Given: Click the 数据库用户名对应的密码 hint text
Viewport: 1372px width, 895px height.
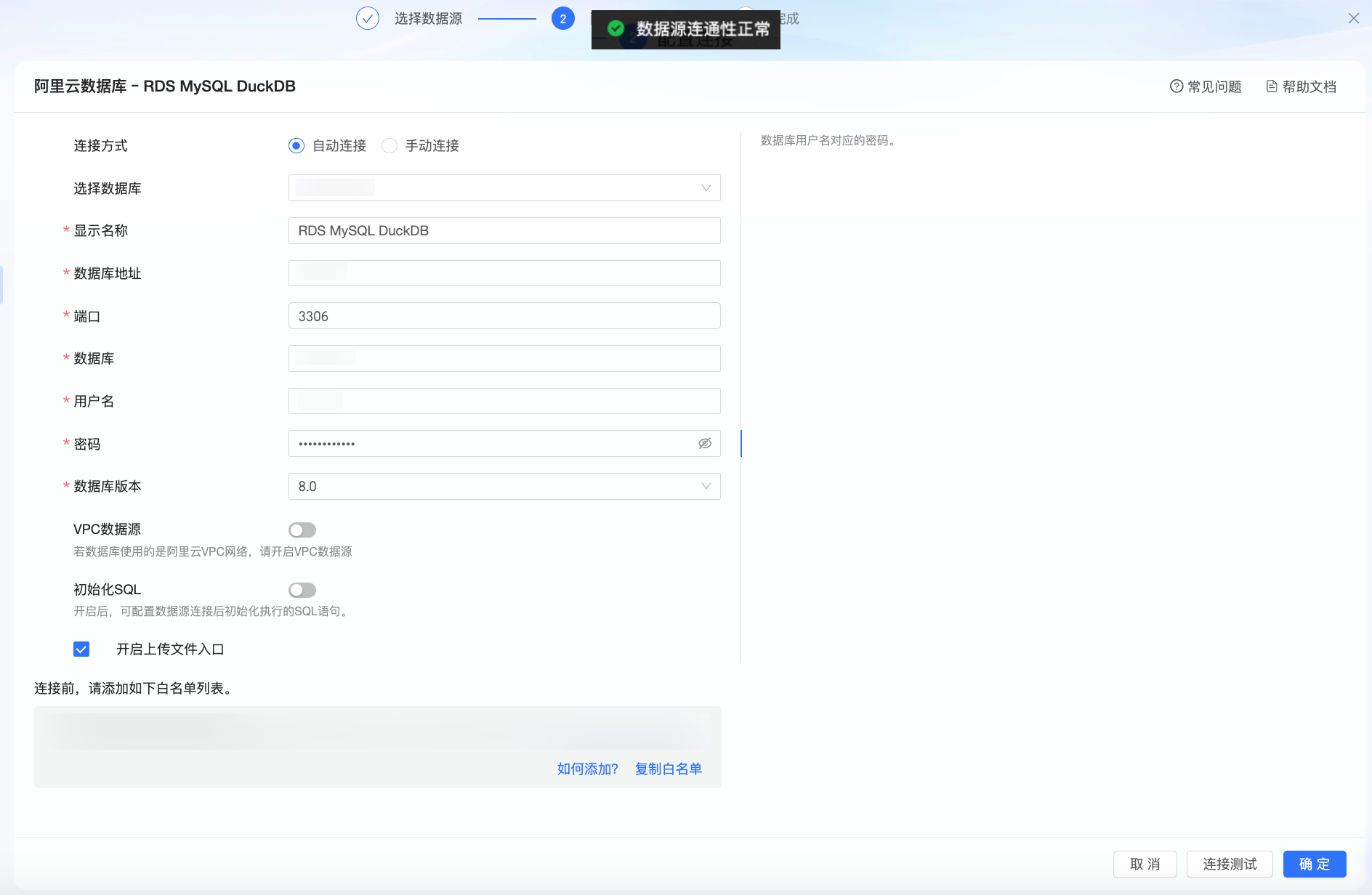Looking at the screenshot, I should point(828,141).
